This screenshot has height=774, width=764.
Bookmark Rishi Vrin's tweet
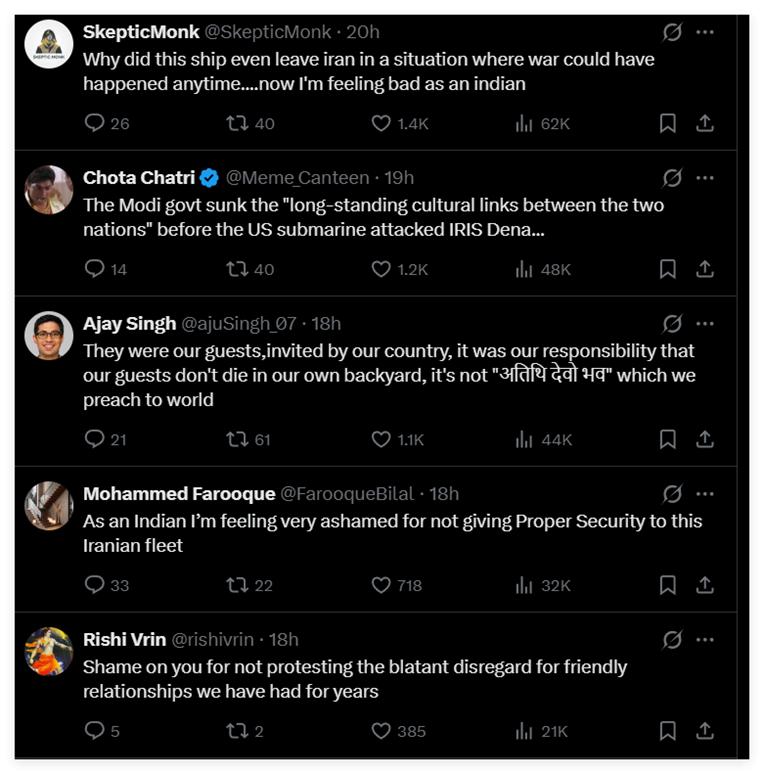point(668,731)
